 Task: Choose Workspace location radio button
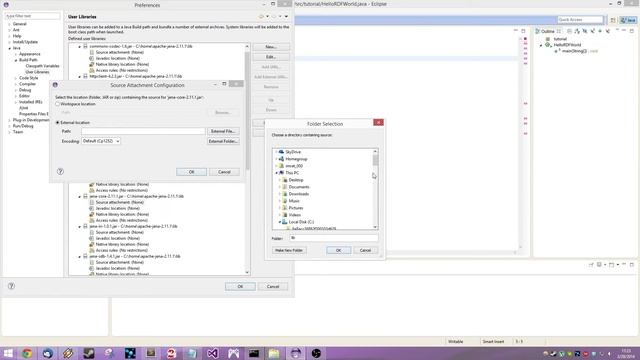click(58, 104)
